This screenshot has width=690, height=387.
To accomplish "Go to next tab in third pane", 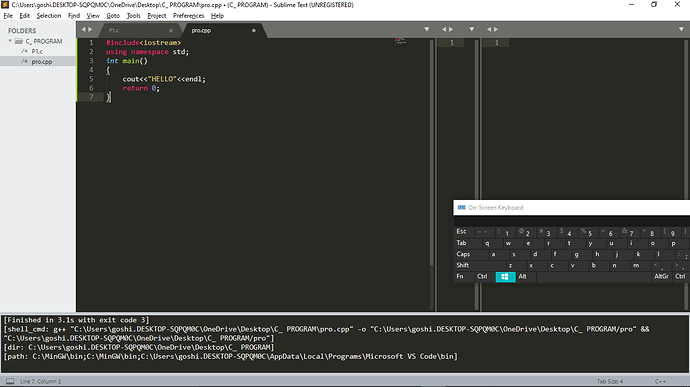I will click(x=496, y=29).
